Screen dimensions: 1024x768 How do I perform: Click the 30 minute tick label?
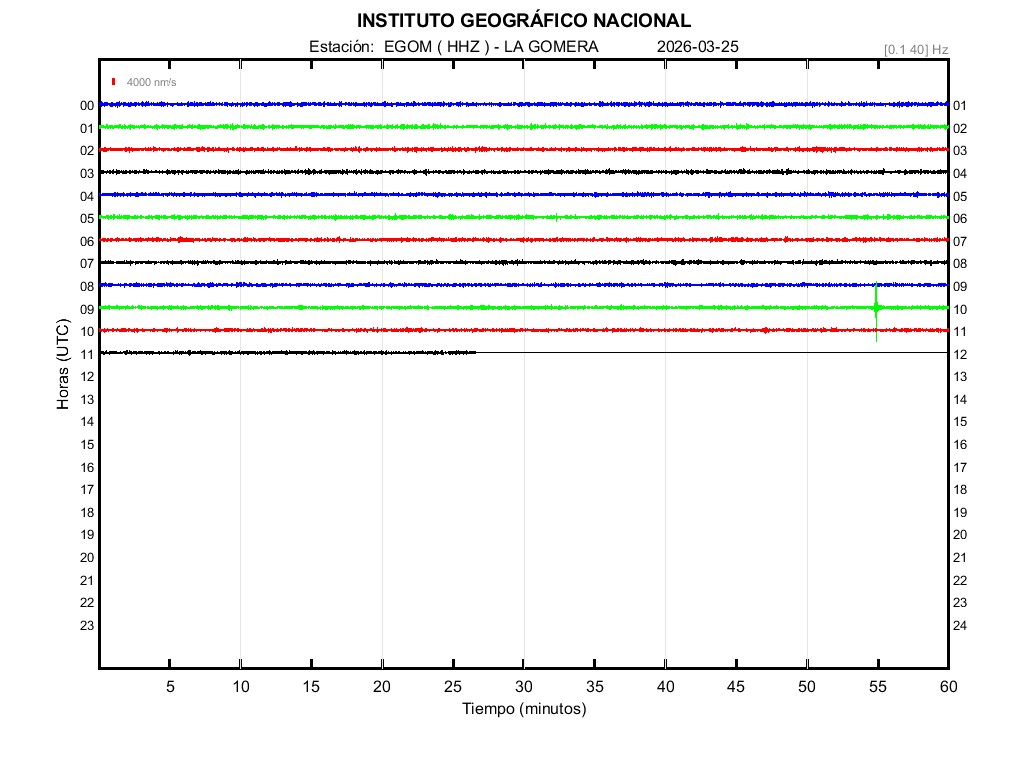[x=523, y=687]
